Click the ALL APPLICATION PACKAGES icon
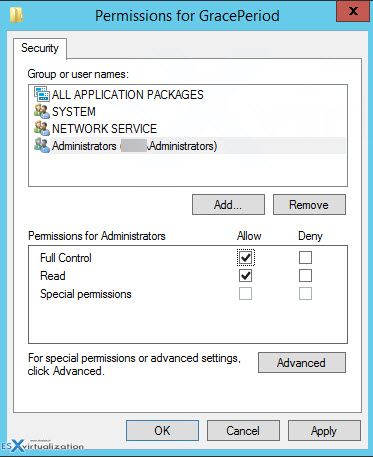The image size is (373, 457). tap(42, 94)
